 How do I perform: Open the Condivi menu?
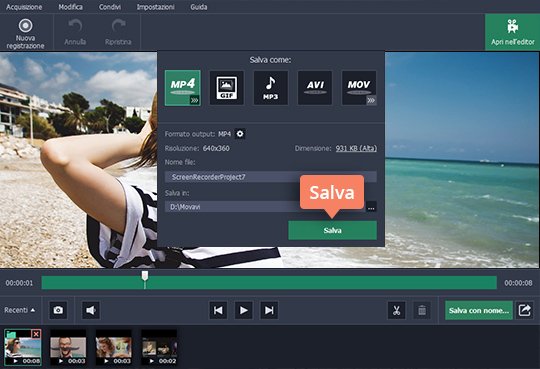click(110, 7)
